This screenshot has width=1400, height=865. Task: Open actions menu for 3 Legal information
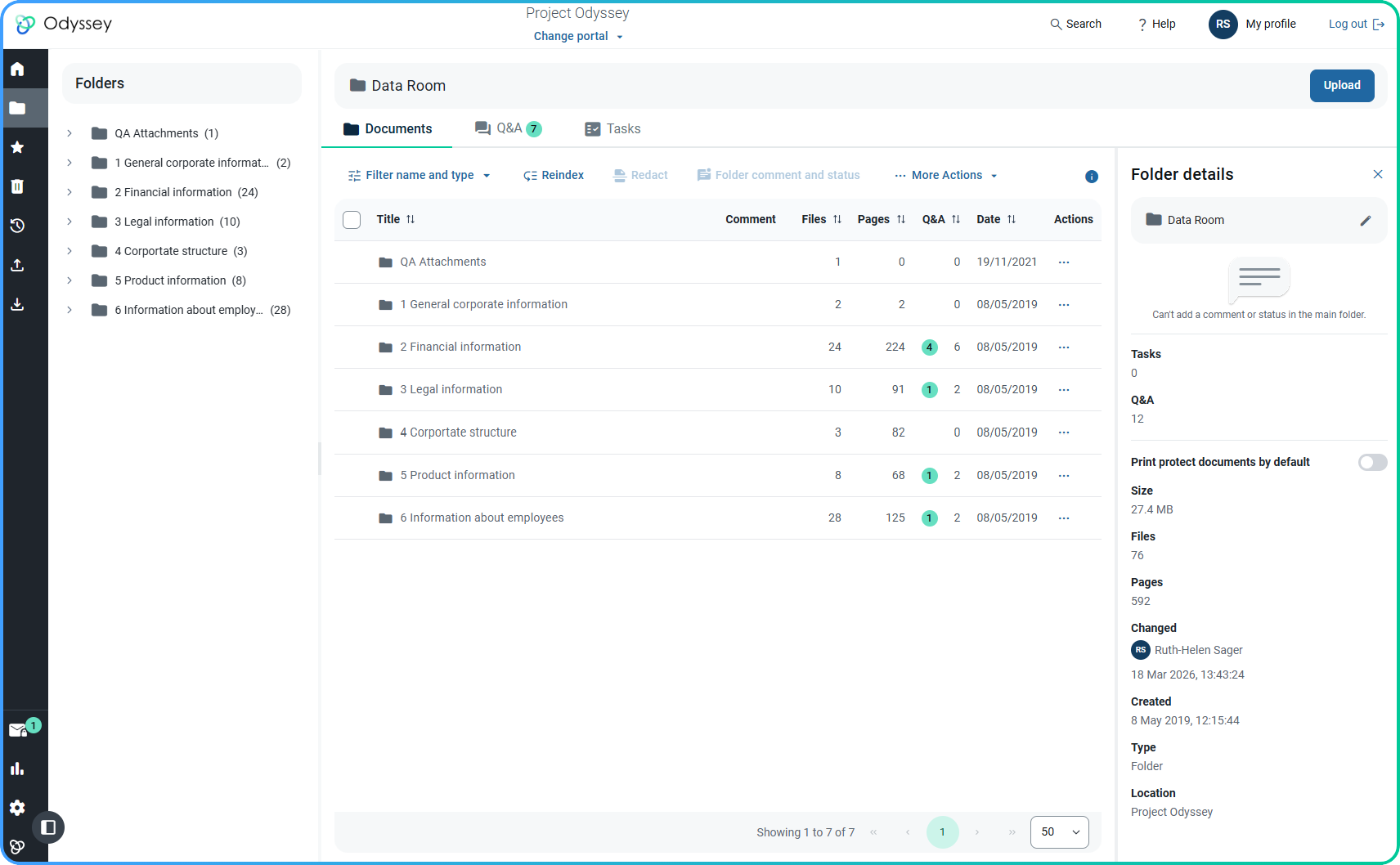tap(1063, 390)
